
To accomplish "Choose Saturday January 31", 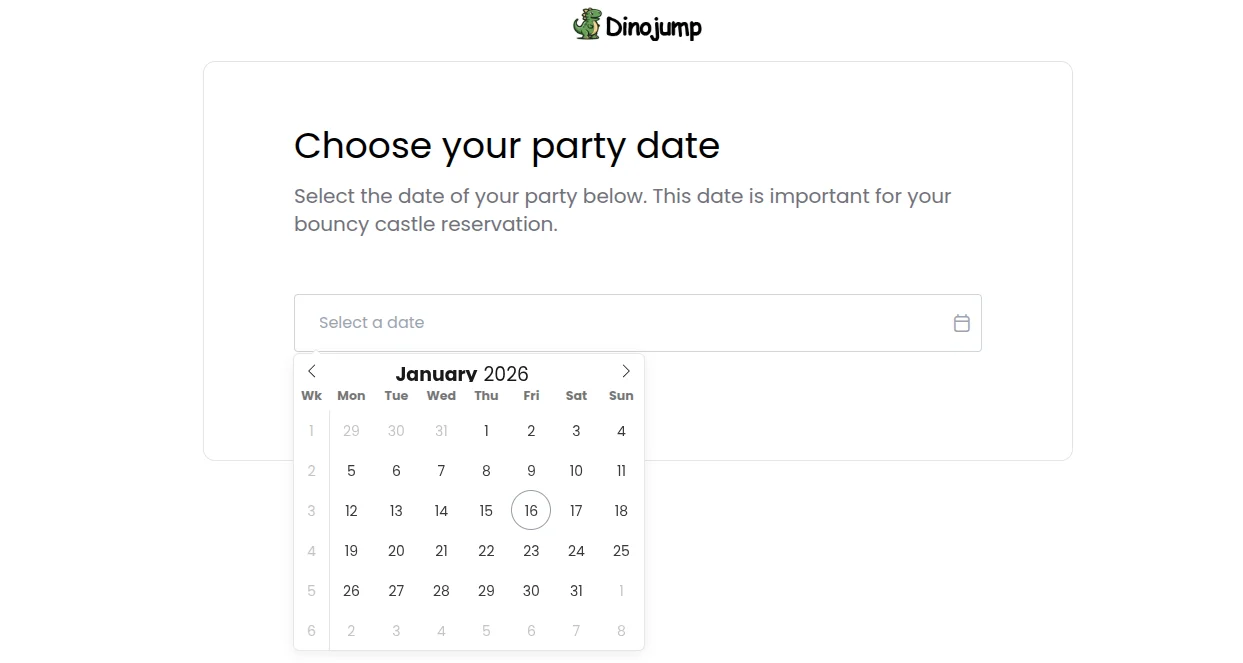I will coord(576,590).
